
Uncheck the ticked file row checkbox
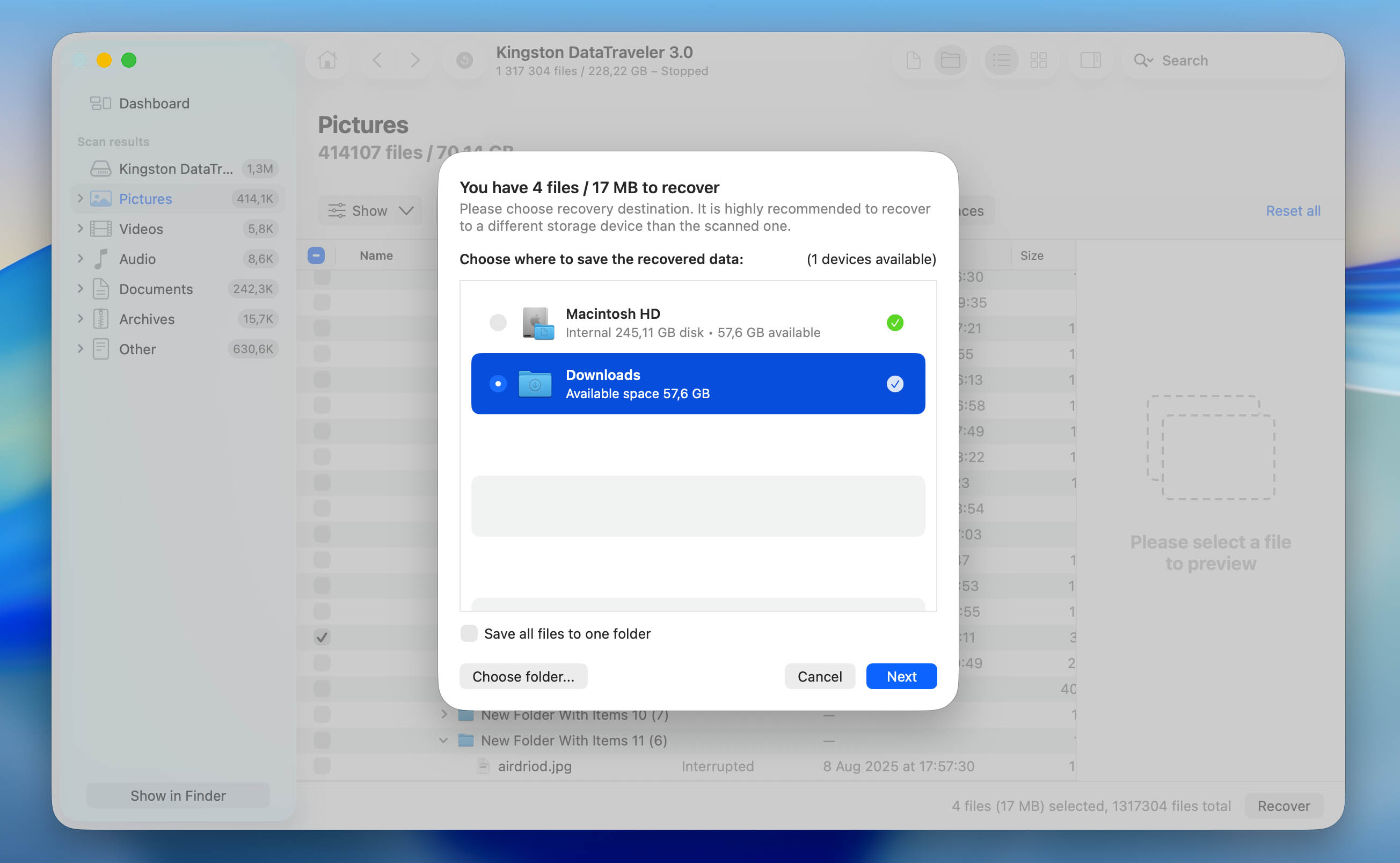[x=322, y=637]
